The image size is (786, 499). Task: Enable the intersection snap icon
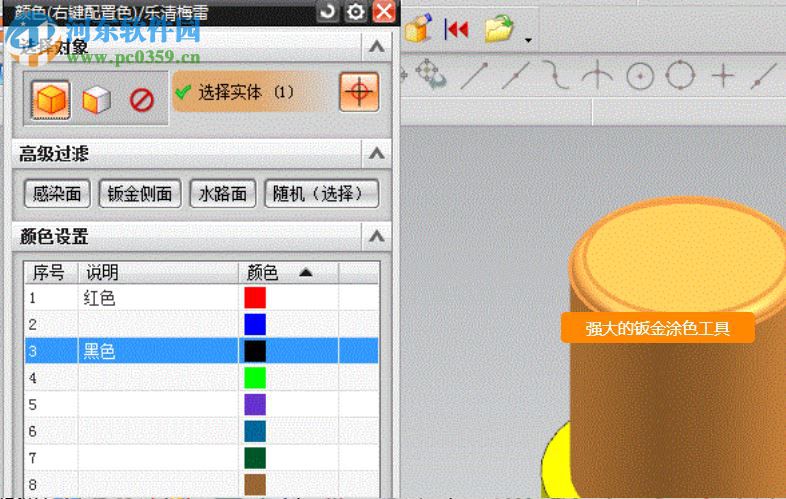click(597, 76)
